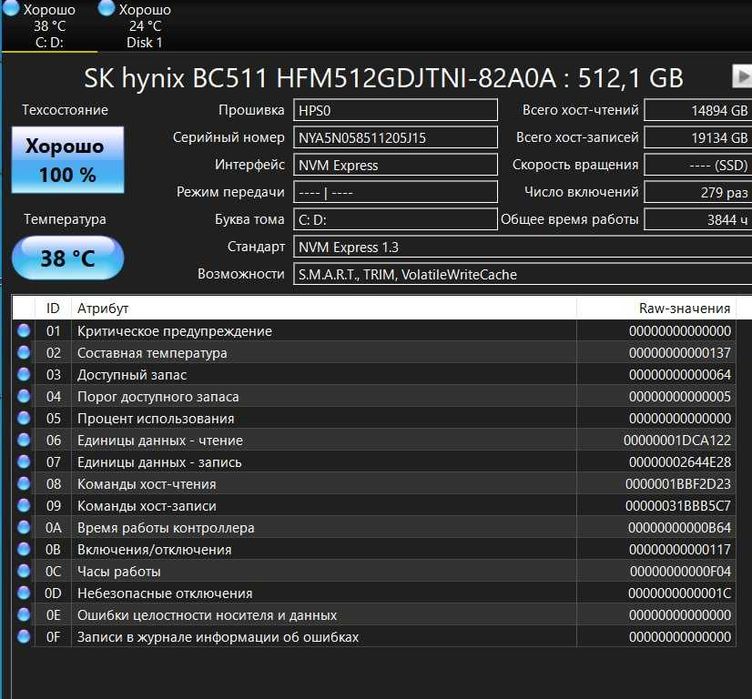Click the disk title SK hynix BC511

pyautogui.click(x=384, y=77)
